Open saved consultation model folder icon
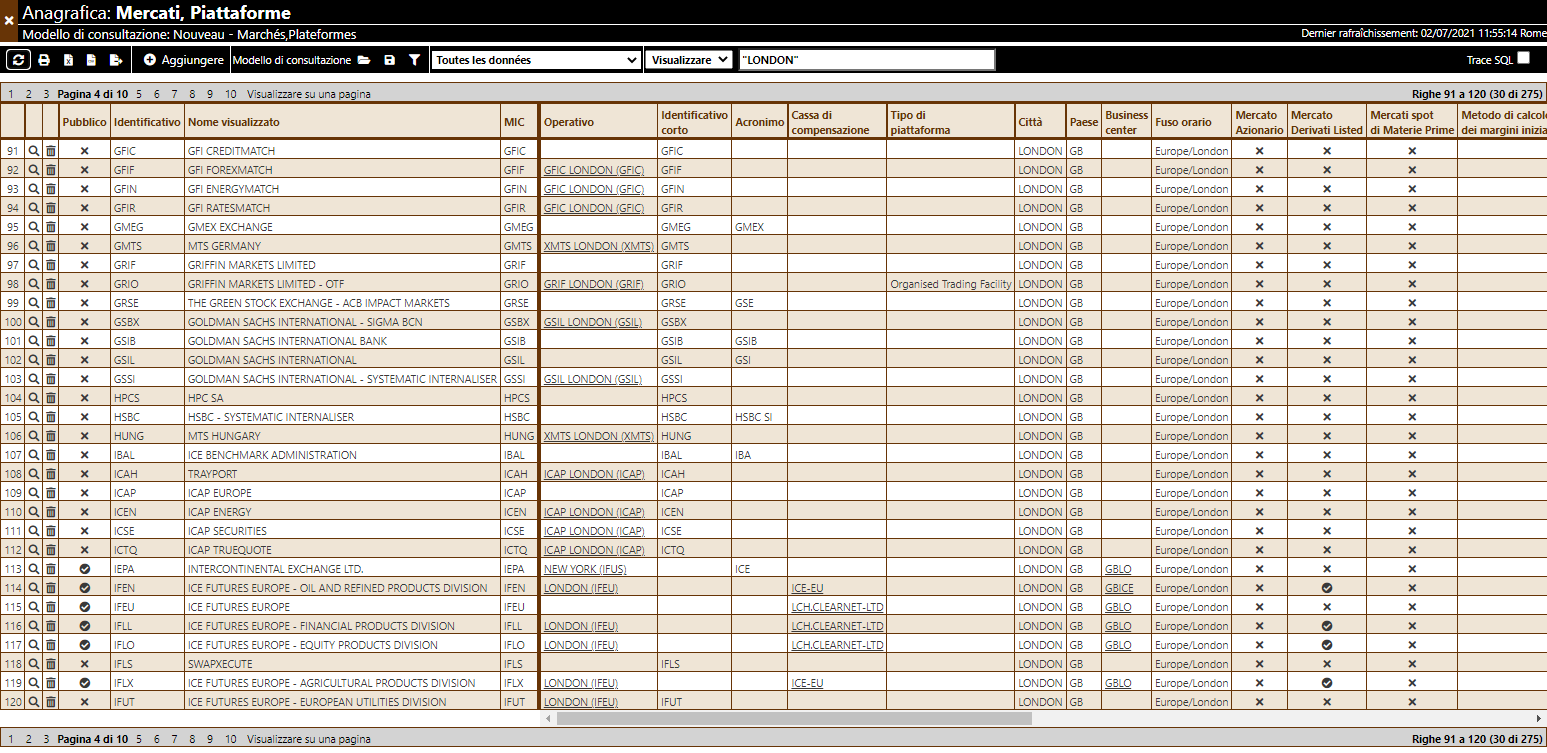1547x753 pixels. click(364, 60)
